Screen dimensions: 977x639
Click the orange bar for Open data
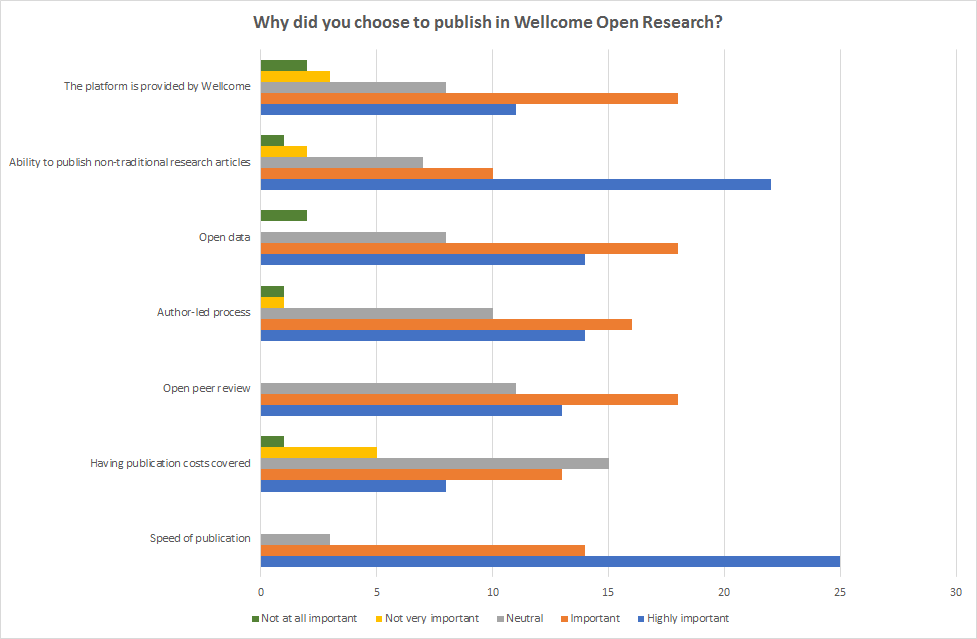coord(469,248)
